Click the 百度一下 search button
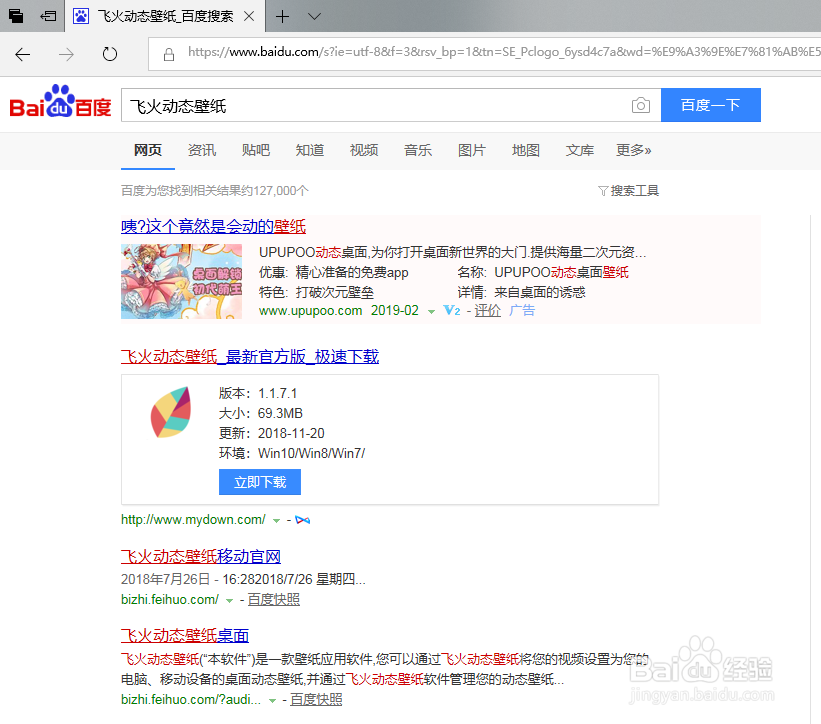The width and height of the screenshot is (821, 724). tap(711, 105)
